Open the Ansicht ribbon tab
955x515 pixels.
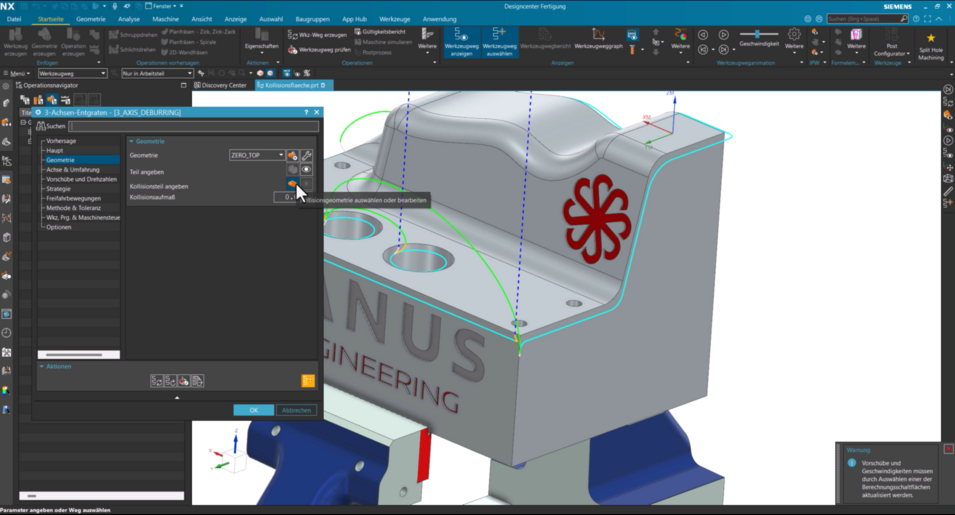point(202,19)
